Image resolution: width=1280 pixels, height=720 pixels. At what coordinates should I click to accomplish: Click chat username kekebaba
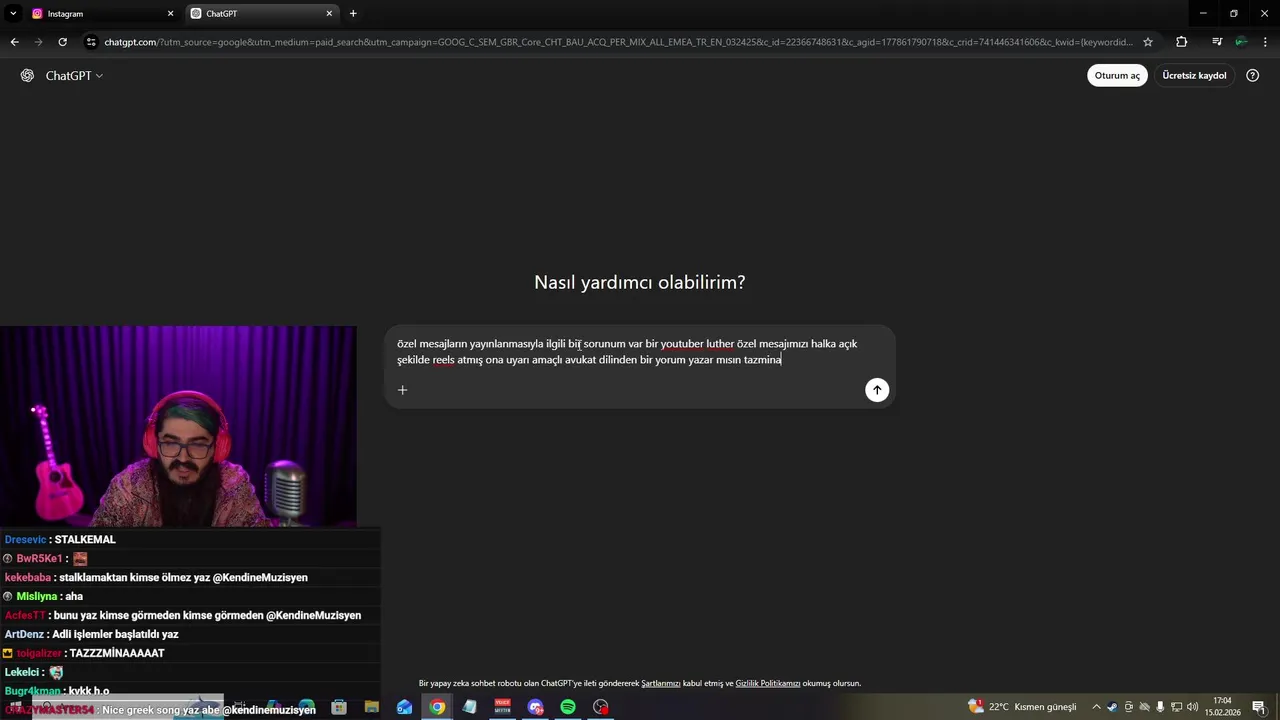[27, 578]
